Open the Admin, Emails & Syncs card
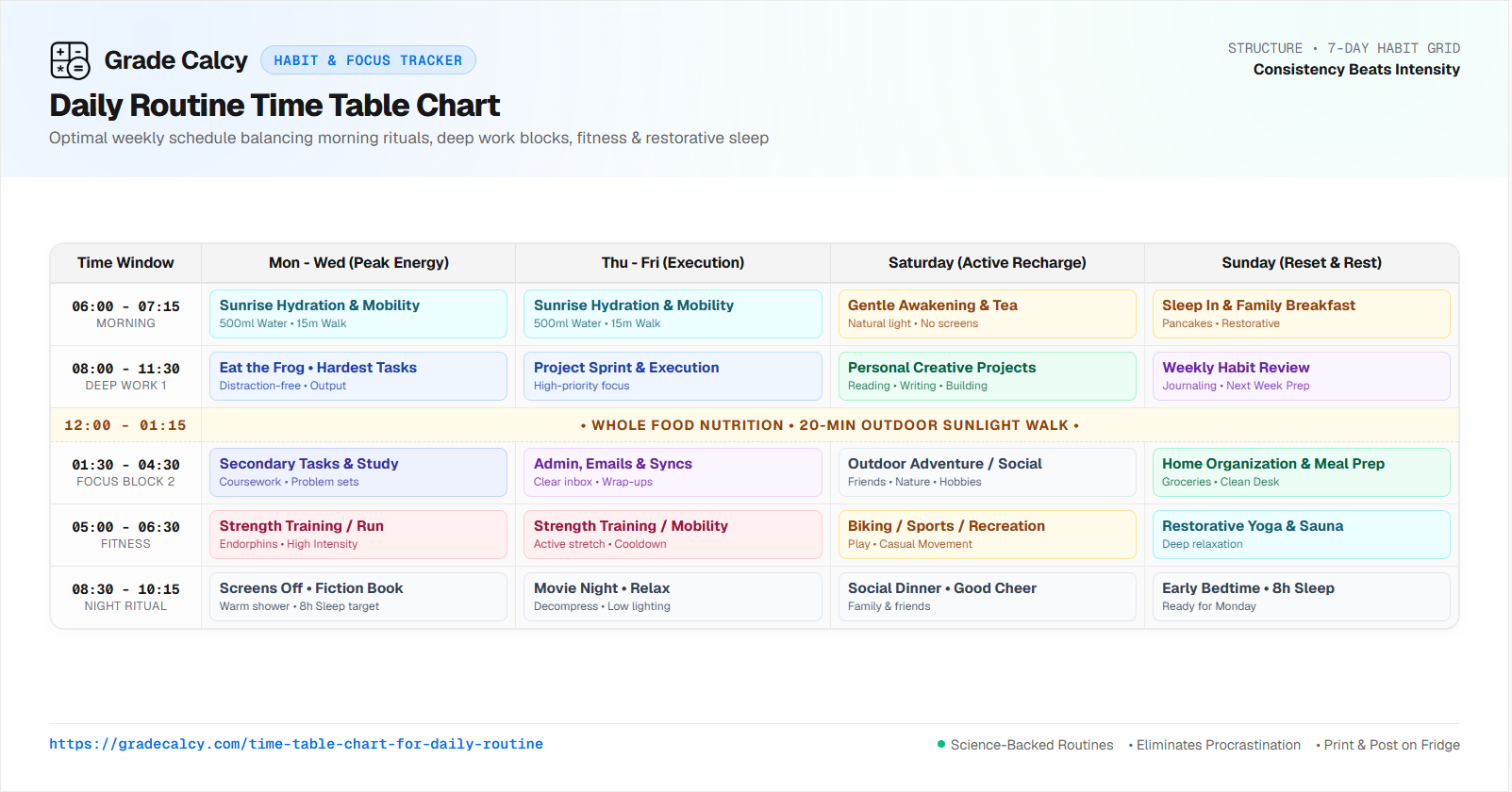 coord(673,472)
